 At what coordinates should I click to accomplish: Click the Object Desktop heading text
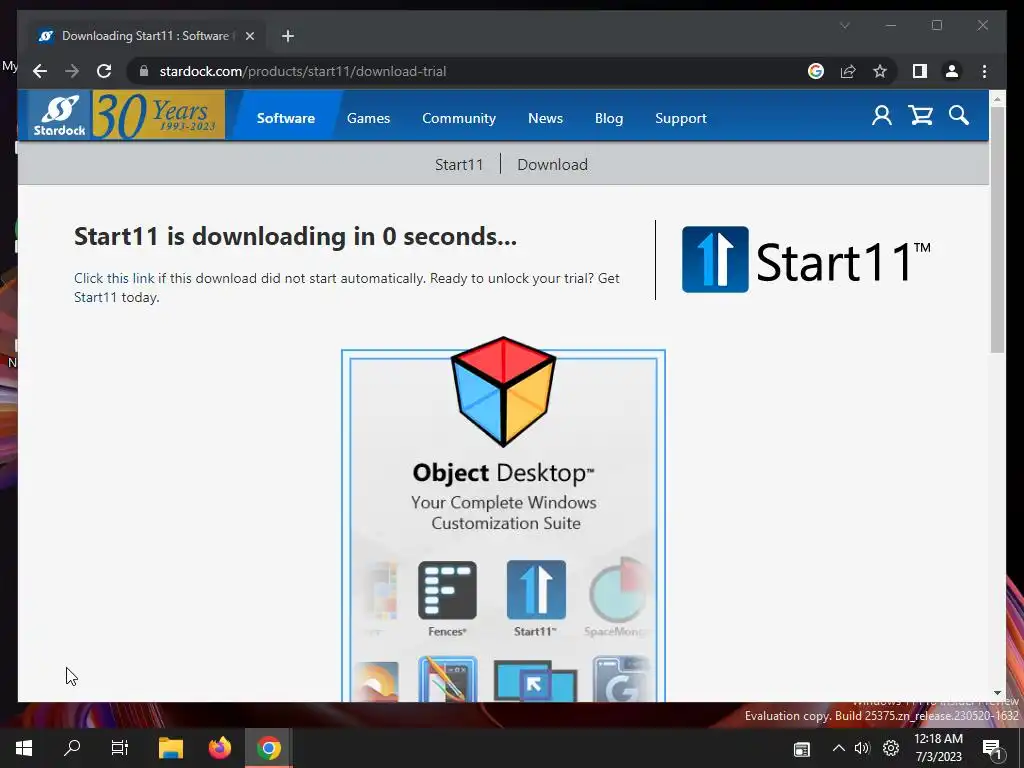coord(504,473)
